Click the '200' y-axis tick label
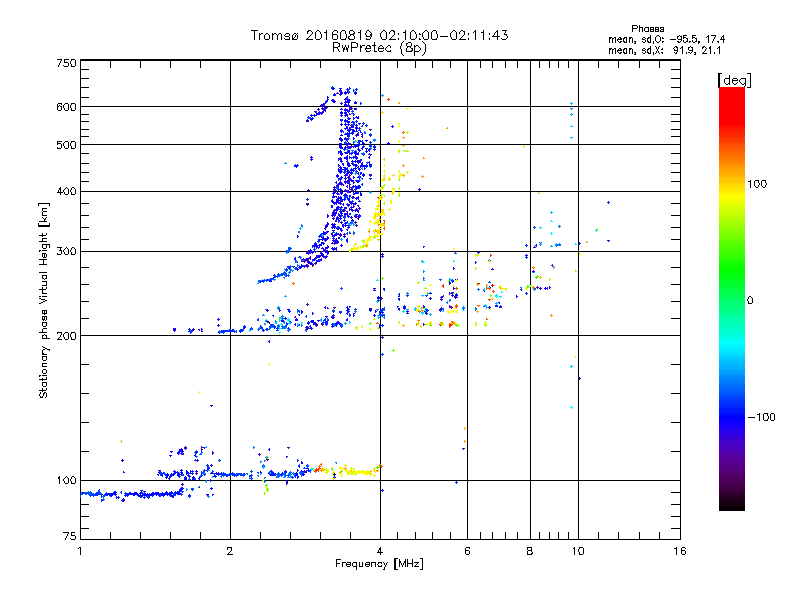The height and width of the screenshot is (600, 800). [x=66, y=336]
